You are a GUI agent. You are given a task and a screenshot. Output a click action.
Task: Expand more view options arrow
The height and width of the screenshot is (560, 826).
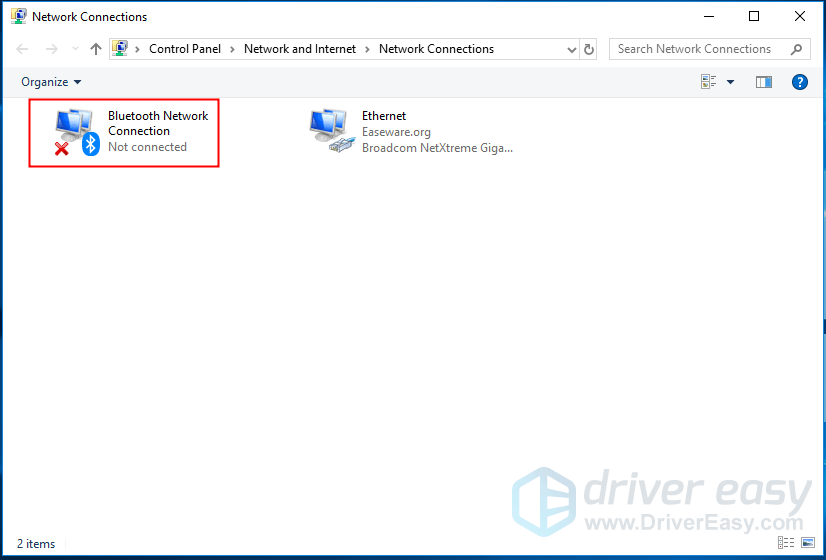730,82
